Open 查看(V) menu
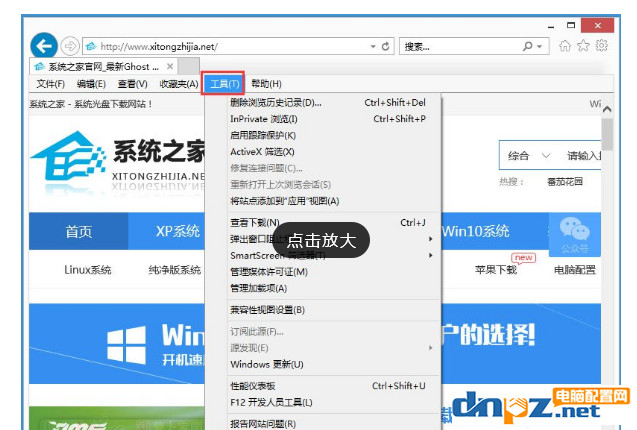This screenshot has height=430, width=637. (132, 84)
